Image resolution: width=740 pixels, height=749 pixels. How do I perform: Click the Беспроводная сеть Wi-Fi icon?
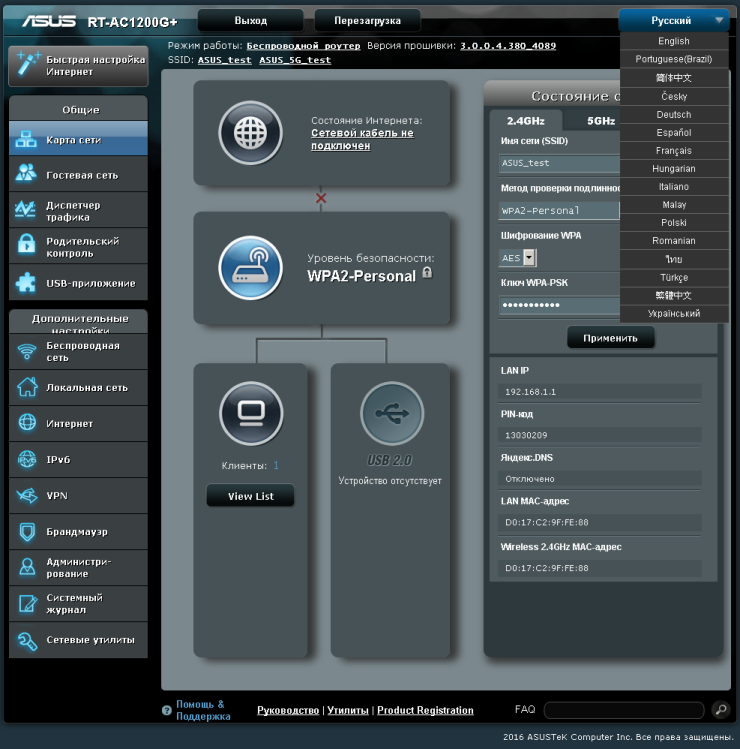27,352
